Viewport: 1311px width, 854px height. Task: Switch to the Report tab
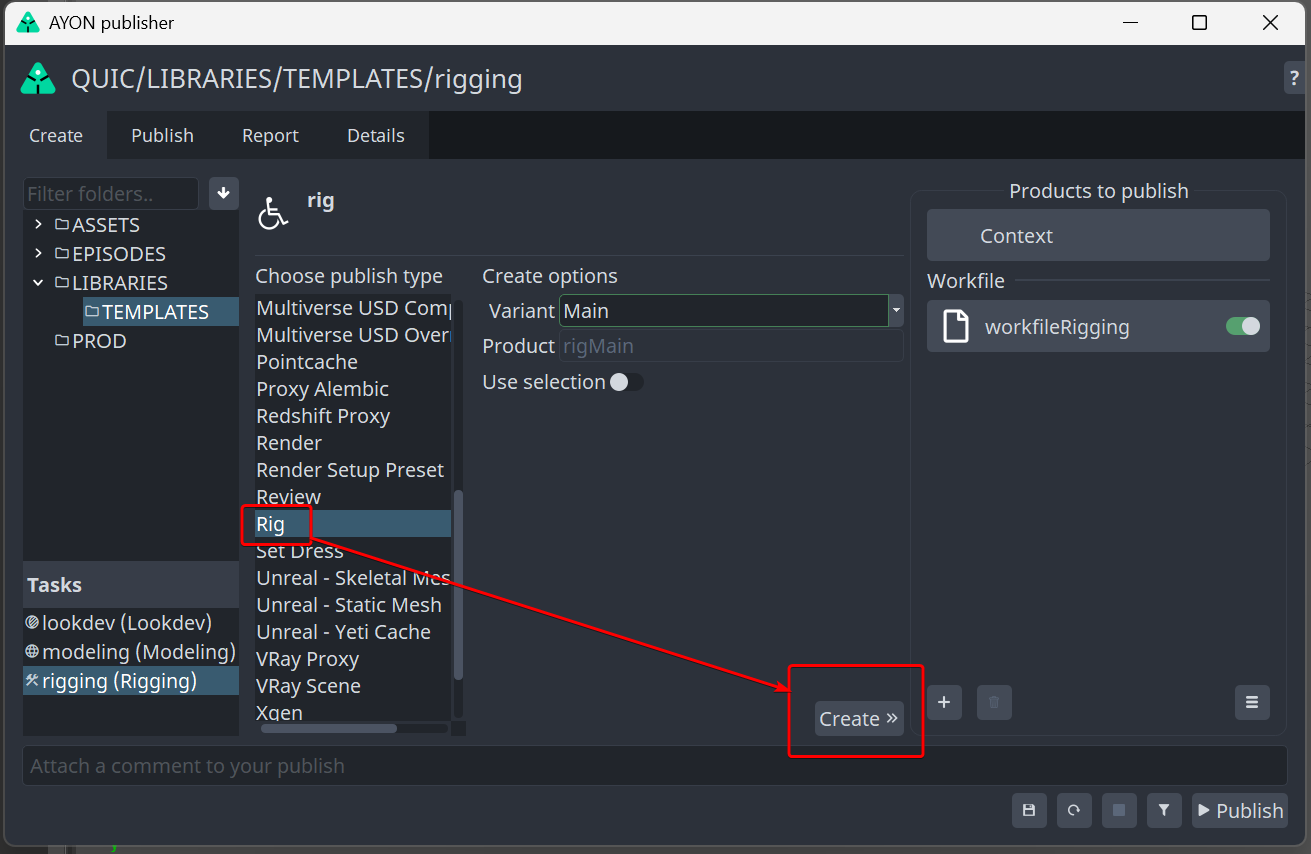click(x=270, y=136)
